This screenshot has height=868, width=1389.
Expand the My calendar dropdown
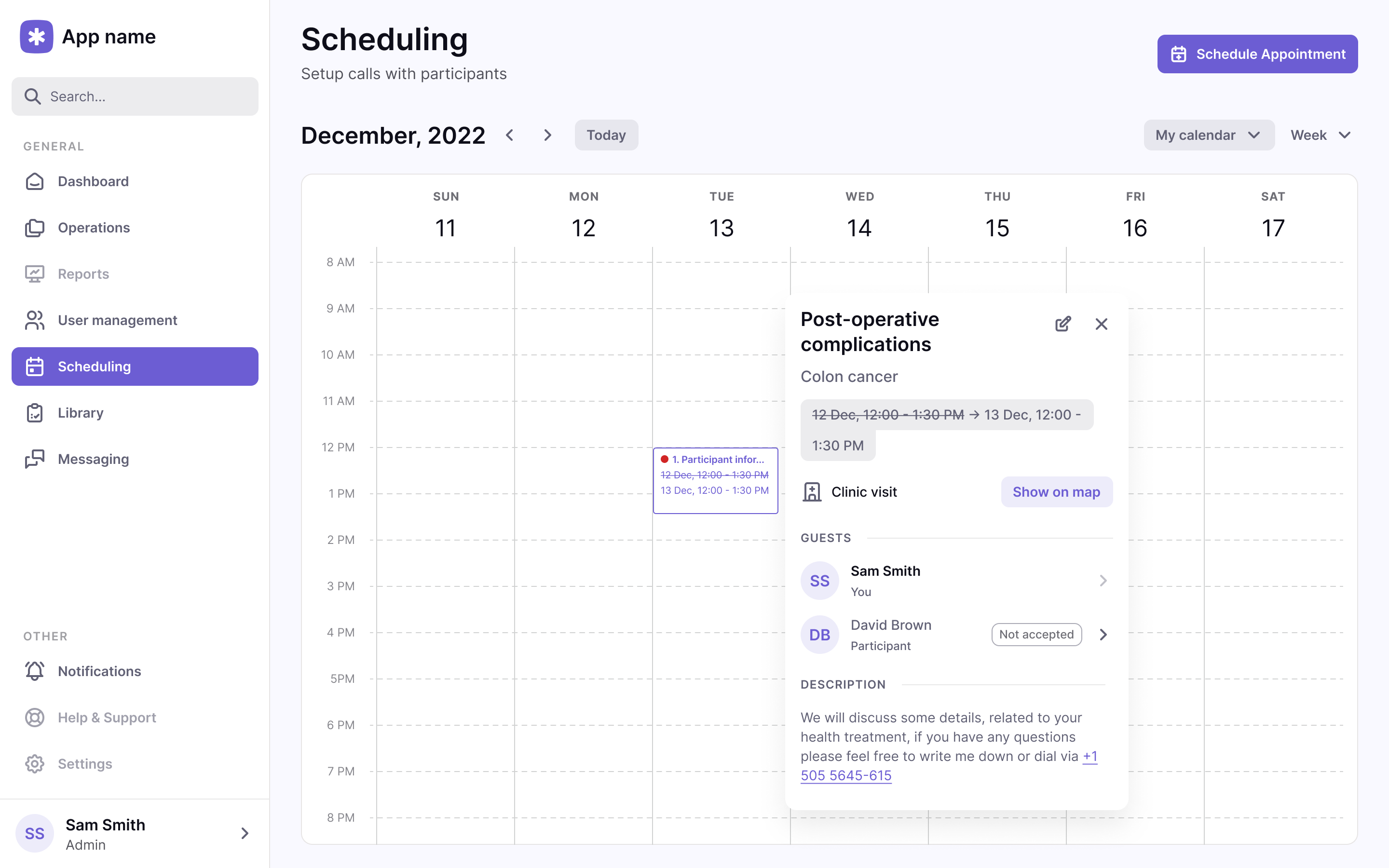click(1209, 135)
